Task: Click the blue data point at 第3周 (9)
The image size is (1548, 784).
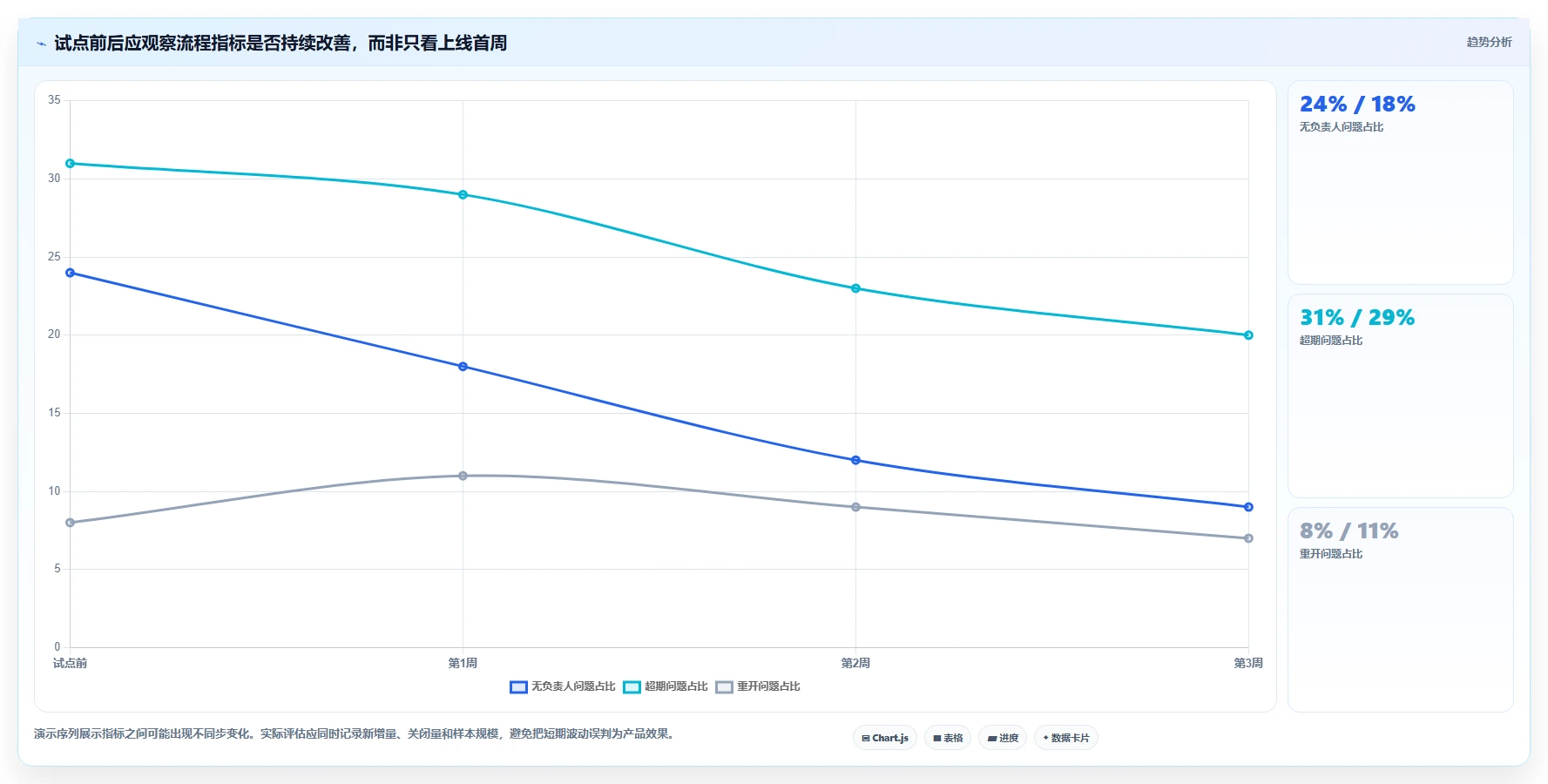Action: click(x=1248, y=507)
